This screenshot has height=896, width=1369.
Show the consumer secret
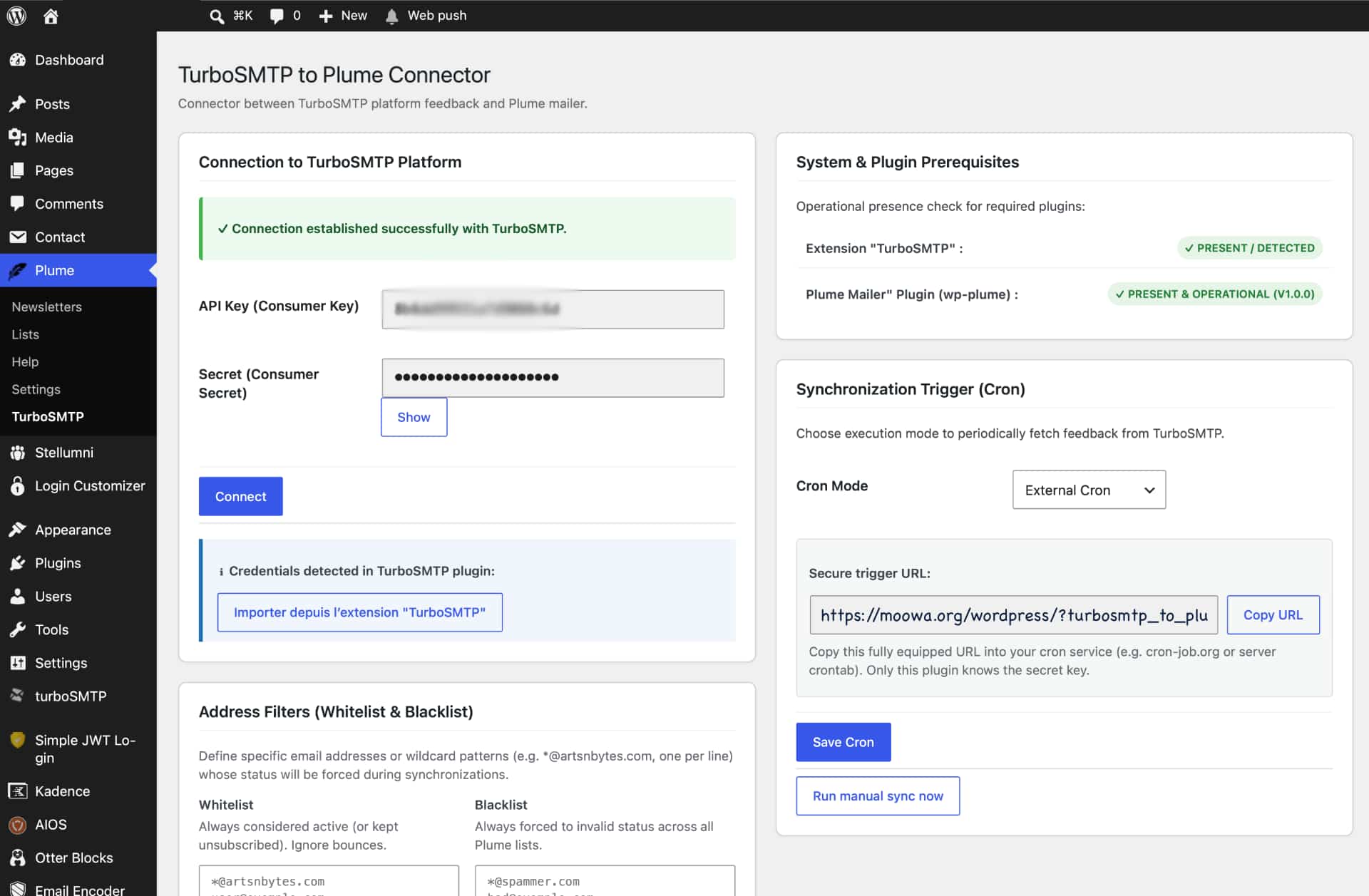(x=414, y=417)
